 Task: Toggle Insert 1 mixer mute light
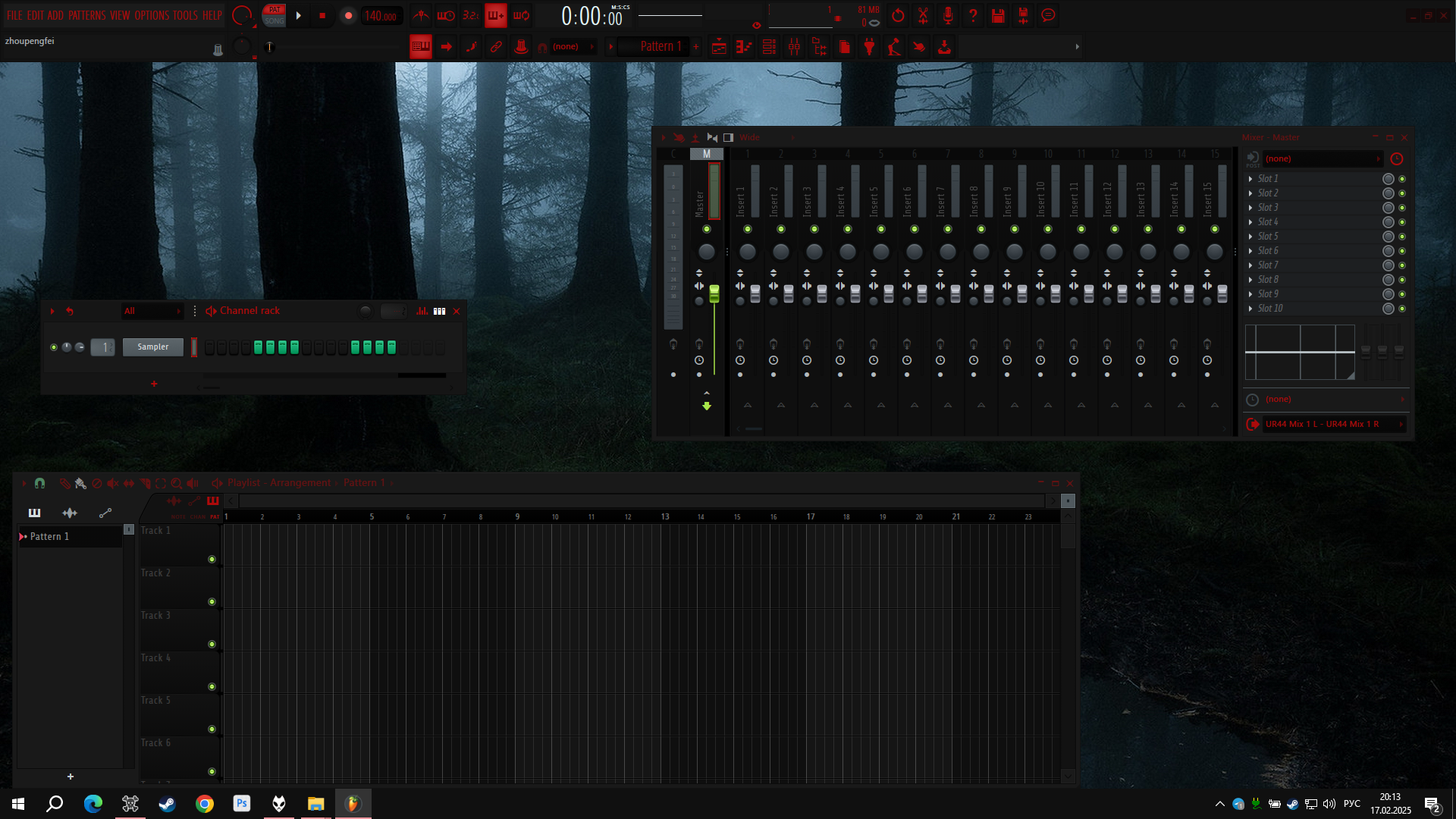(748, 229)
